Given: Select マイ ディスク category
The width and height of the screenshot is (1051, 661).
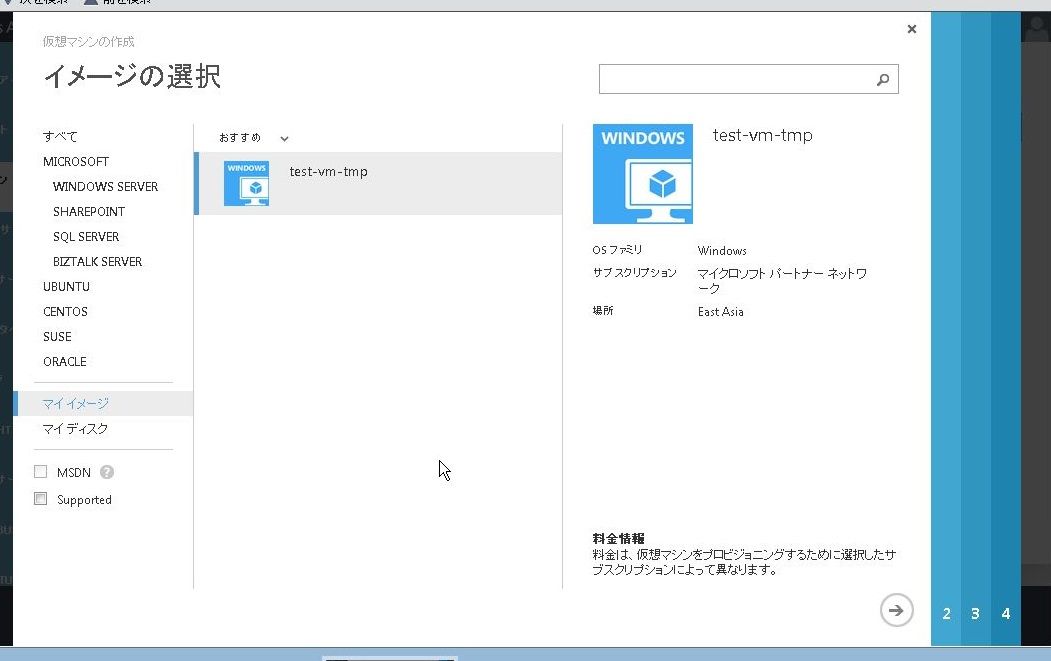Looking at the screenshot, I should [75, 429].
